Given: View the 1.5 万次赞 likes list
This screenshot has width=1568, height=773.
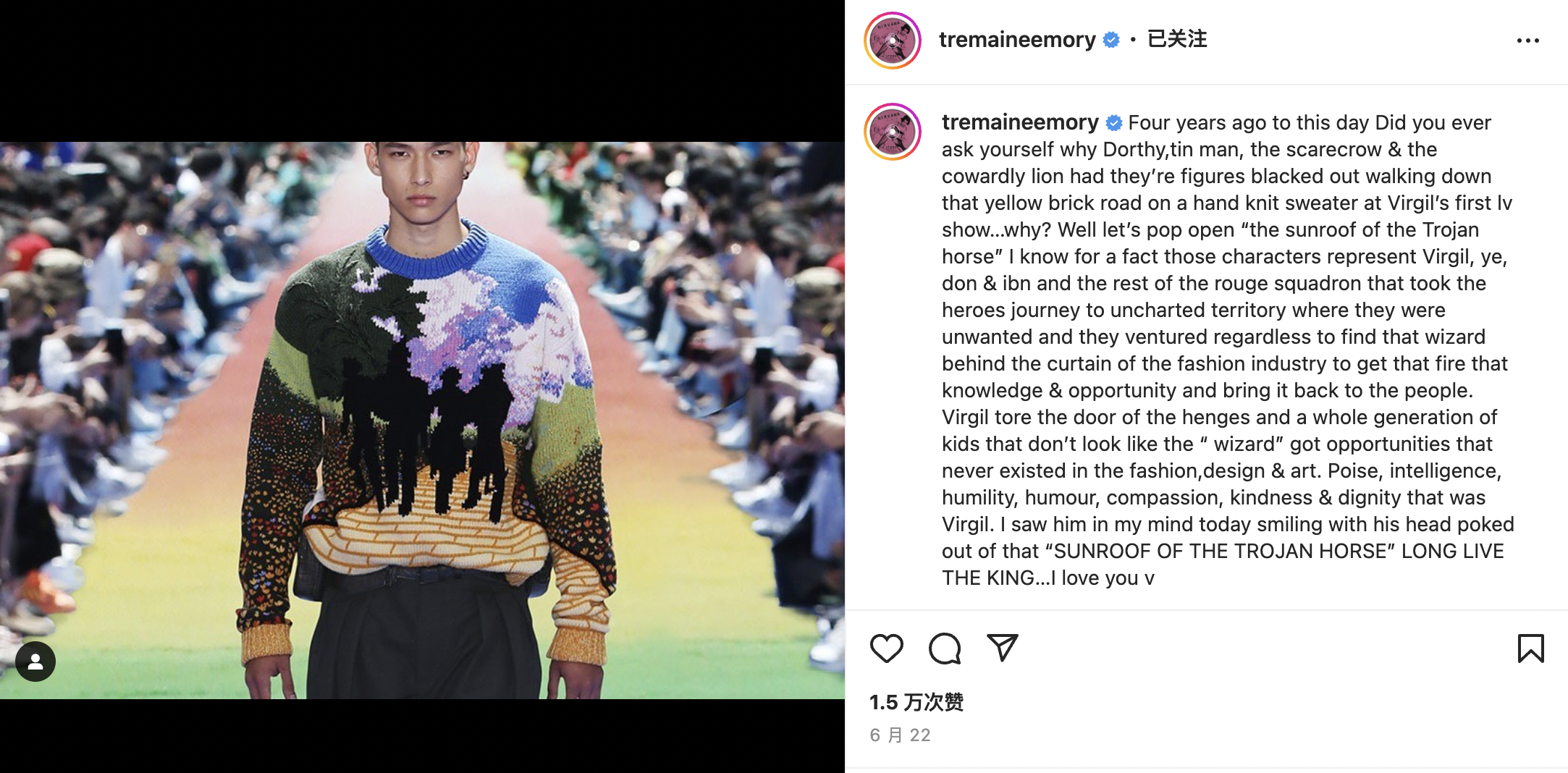Looking at the screenshot, I should (x=916, y=702).
